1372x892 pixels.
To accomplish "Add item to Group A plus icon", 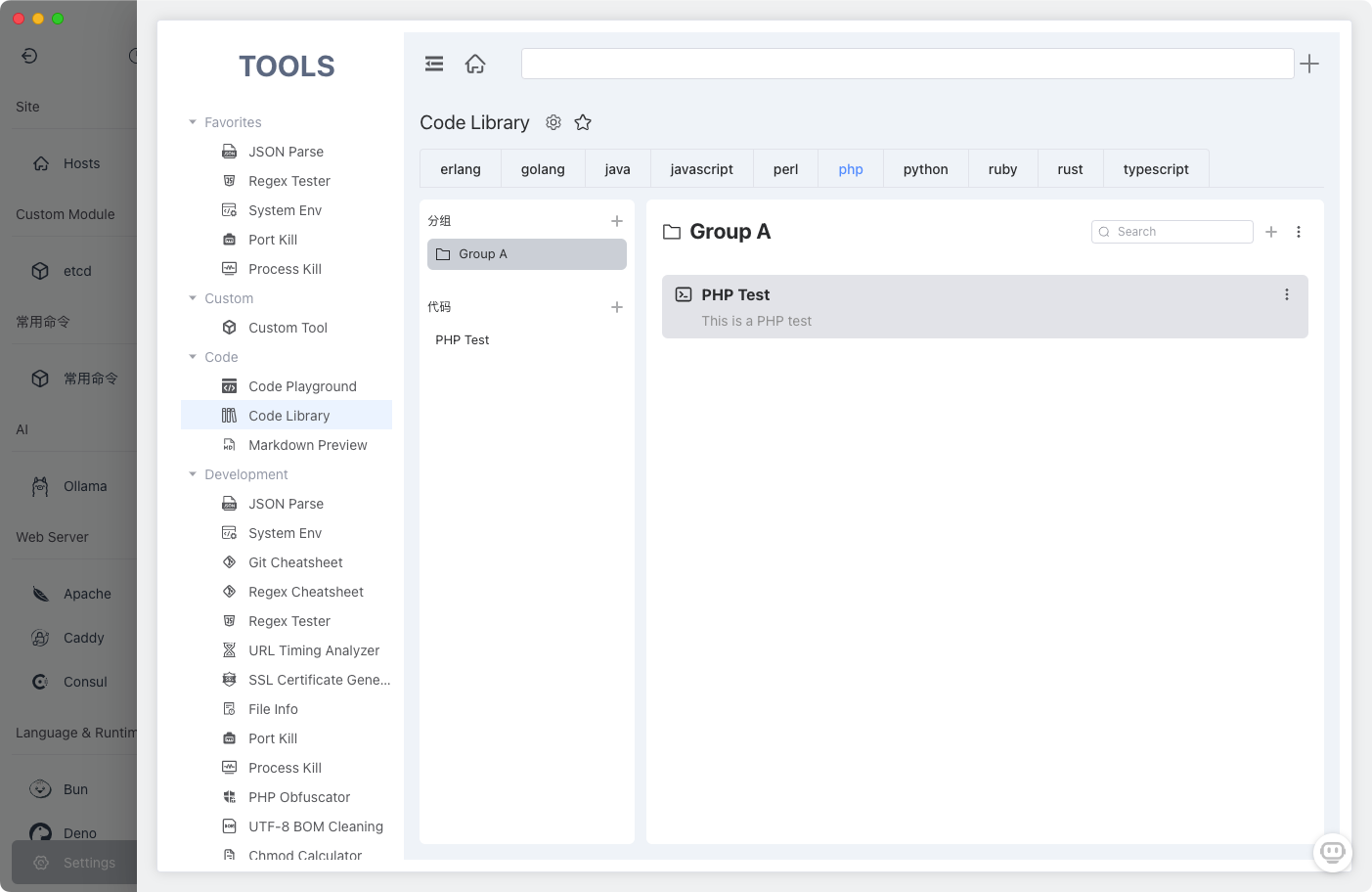I will click(x=1271, y=232).
